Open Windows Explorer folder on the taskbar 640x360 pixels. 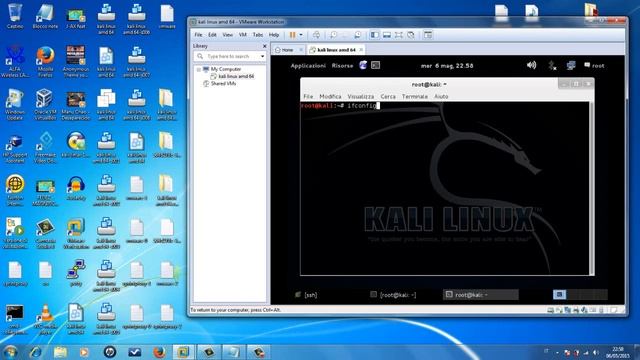pyautogui.click(x=60, y=352)
